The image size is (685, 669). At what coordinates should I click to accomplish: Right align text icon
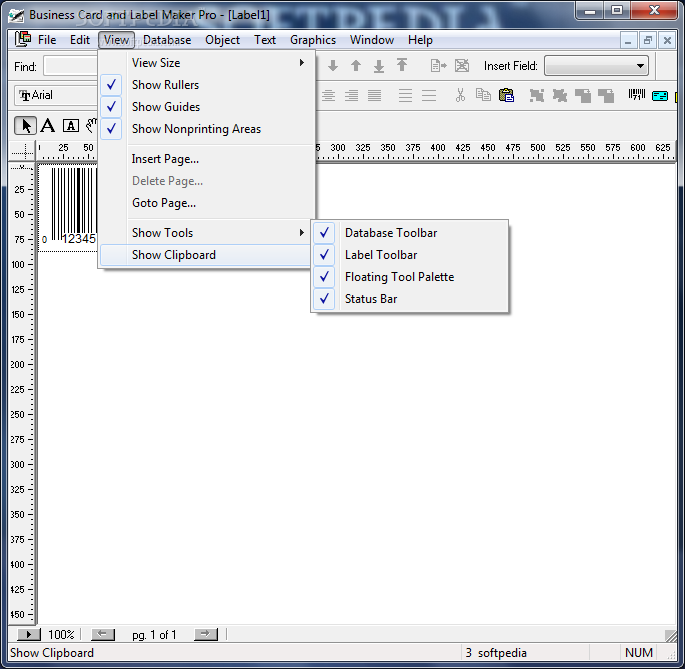pos(351,95)
